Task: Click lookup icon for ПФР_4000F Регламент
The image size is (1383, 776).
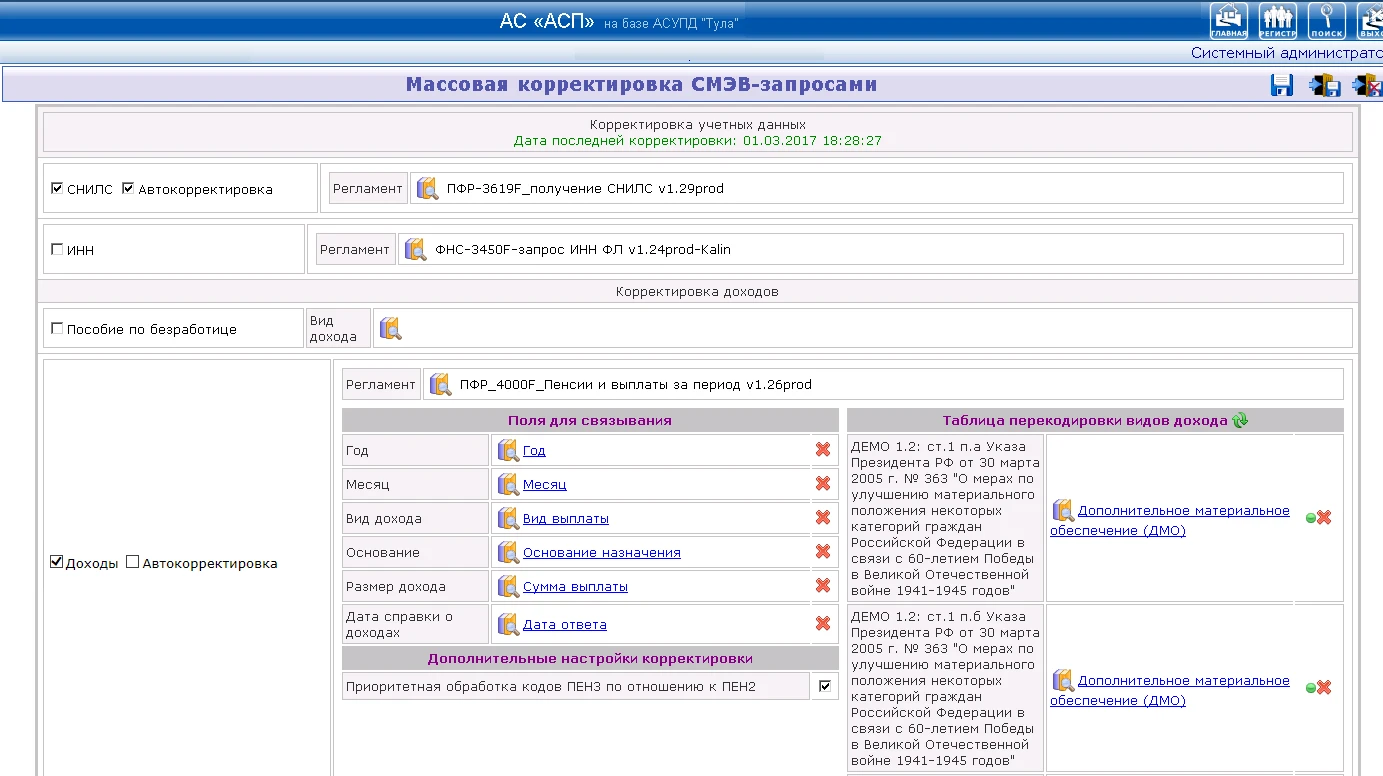Action: 441,384
